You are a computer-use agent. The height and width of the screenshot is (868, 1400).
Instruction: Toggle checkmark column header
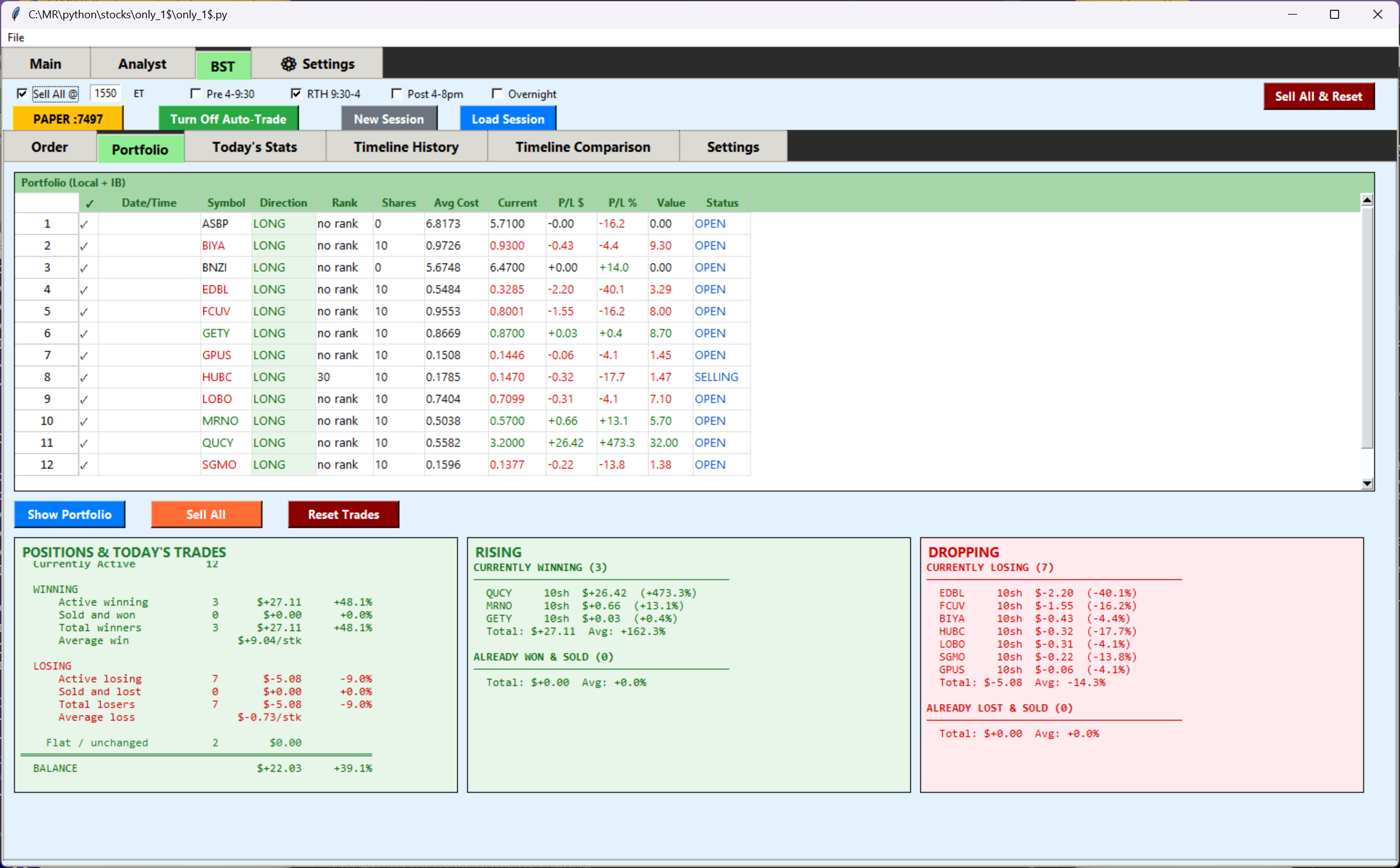[x=90, y=203]
